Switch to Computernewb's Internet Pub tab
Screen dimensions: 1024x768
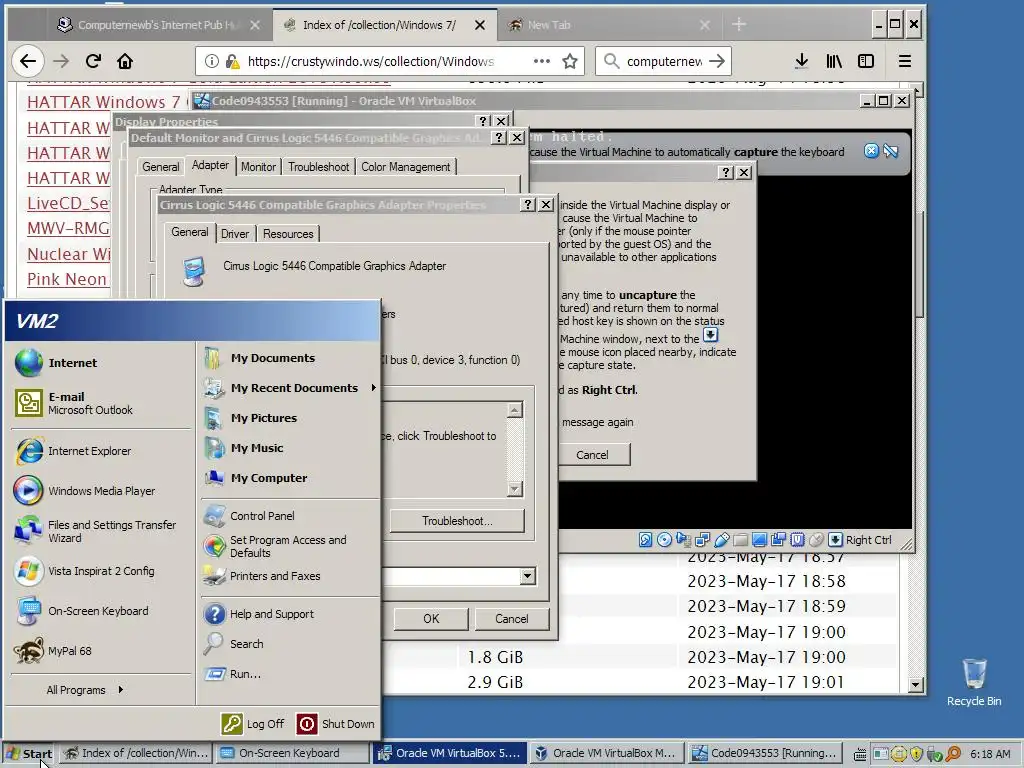(x=159, y=25)
